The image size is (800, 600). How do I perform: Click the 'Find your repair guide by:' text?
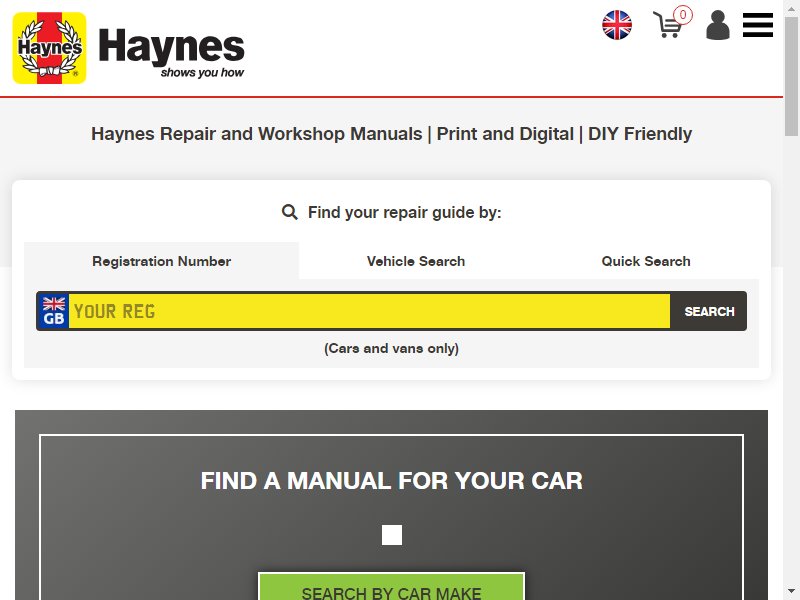coord(404,212)
